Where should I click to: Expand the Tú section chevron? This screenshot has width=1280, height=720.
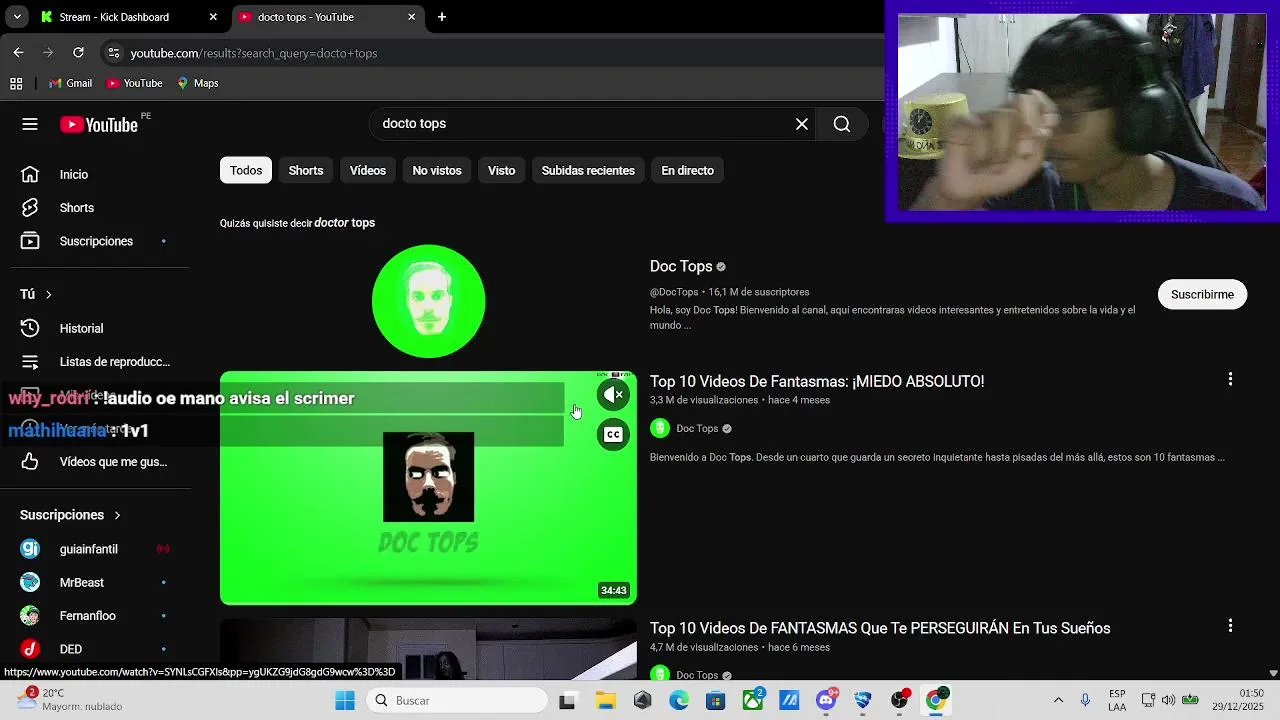tap(48, 294)
